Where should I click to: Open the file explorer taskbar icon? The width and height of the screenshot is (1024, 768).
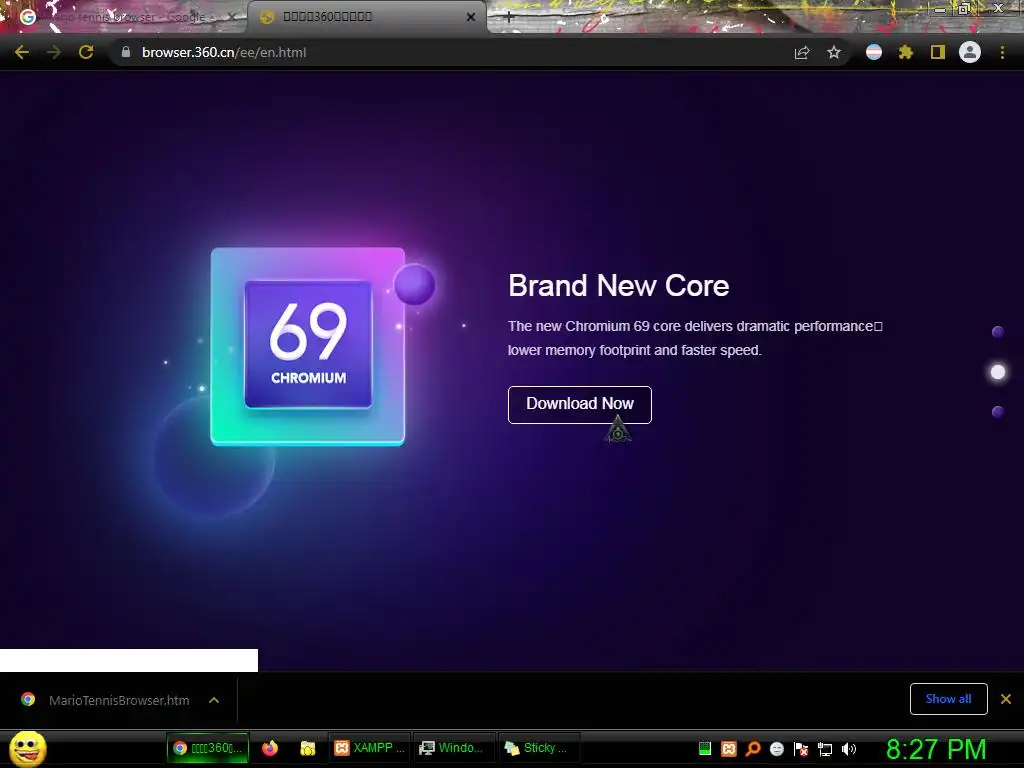click(308, 748)
